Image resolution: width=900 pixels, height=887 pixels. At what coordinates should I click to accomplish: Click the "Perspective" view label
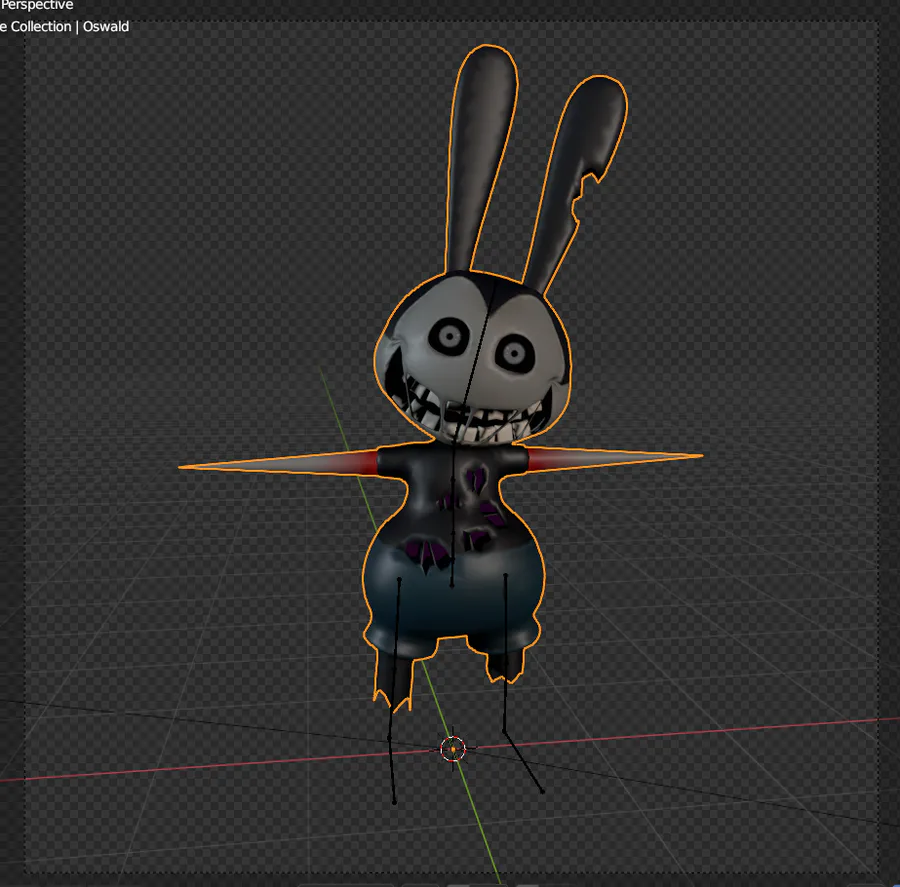point(37,5)
